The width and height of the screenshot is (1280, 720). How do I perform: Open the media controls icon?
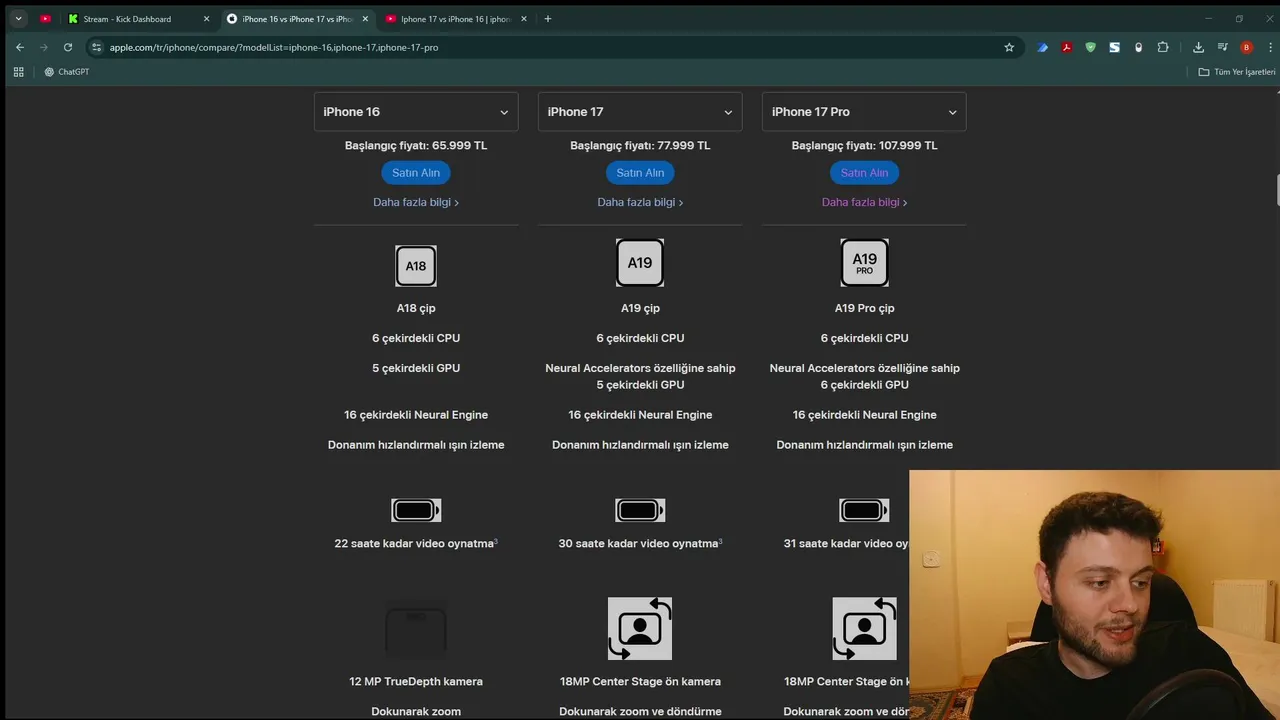[1222, 47]
